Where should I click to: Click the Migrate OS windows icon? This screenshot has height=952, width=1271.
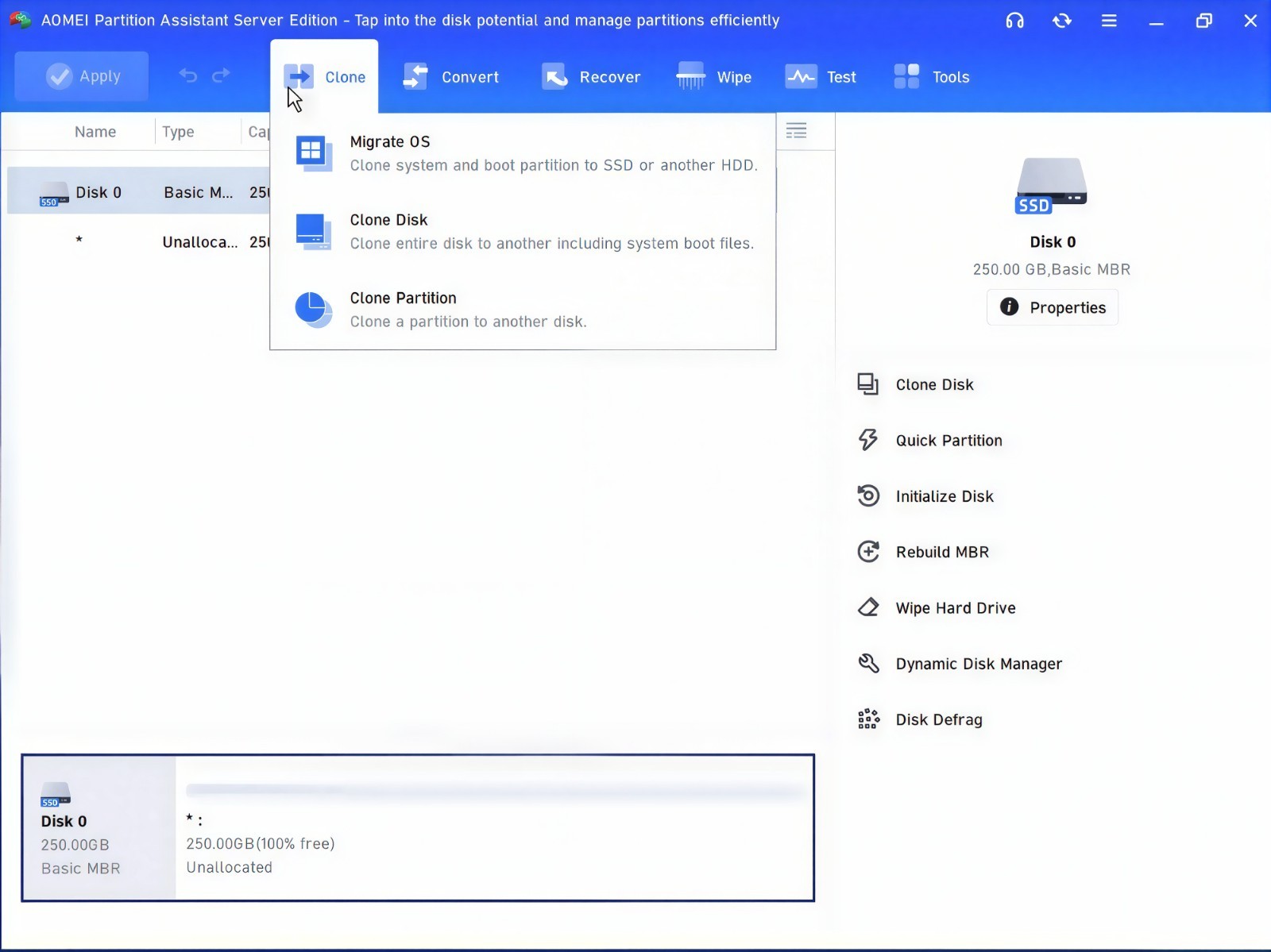tap(314, 153)
